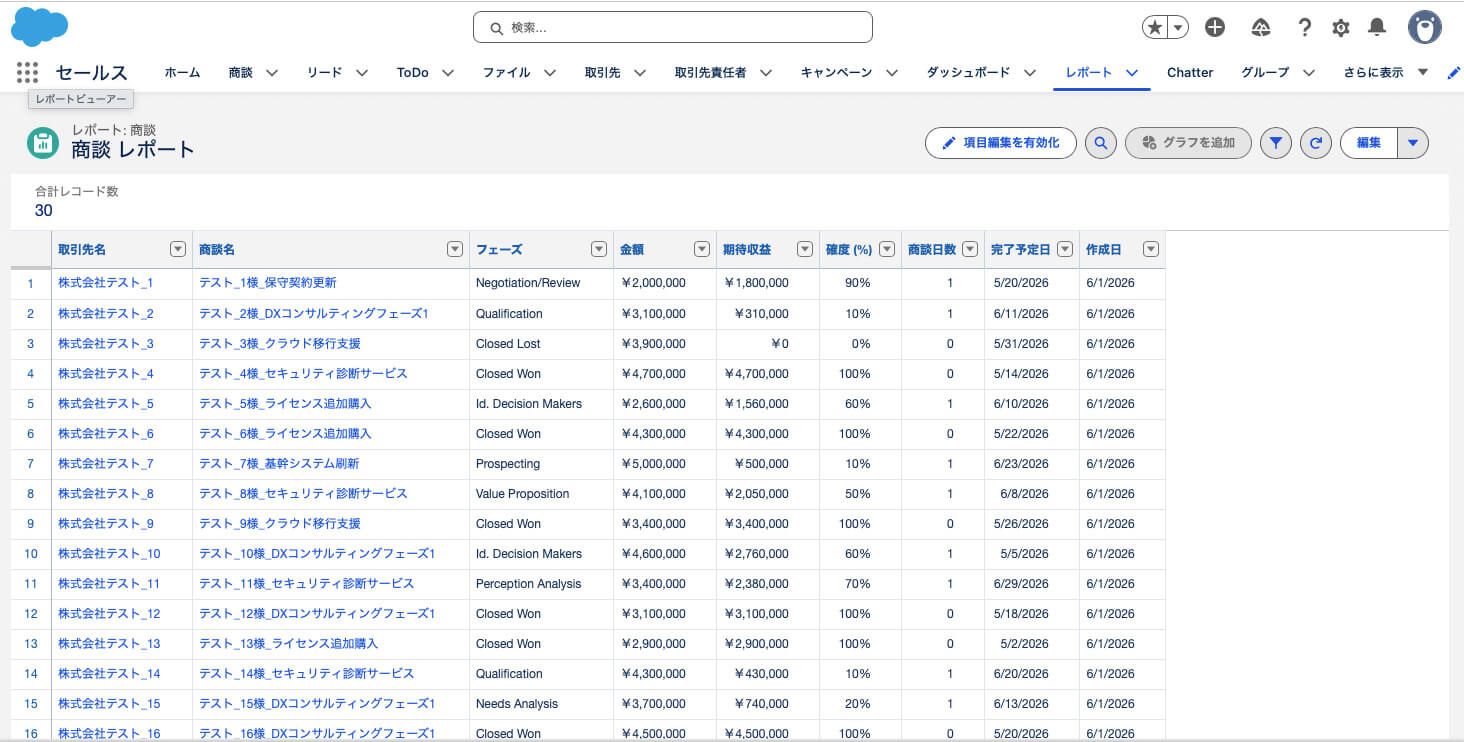The width and height of the screenshot is (1464, 742).
Task: Expand the 商談 tab chevron
Action: coord(271,72)
